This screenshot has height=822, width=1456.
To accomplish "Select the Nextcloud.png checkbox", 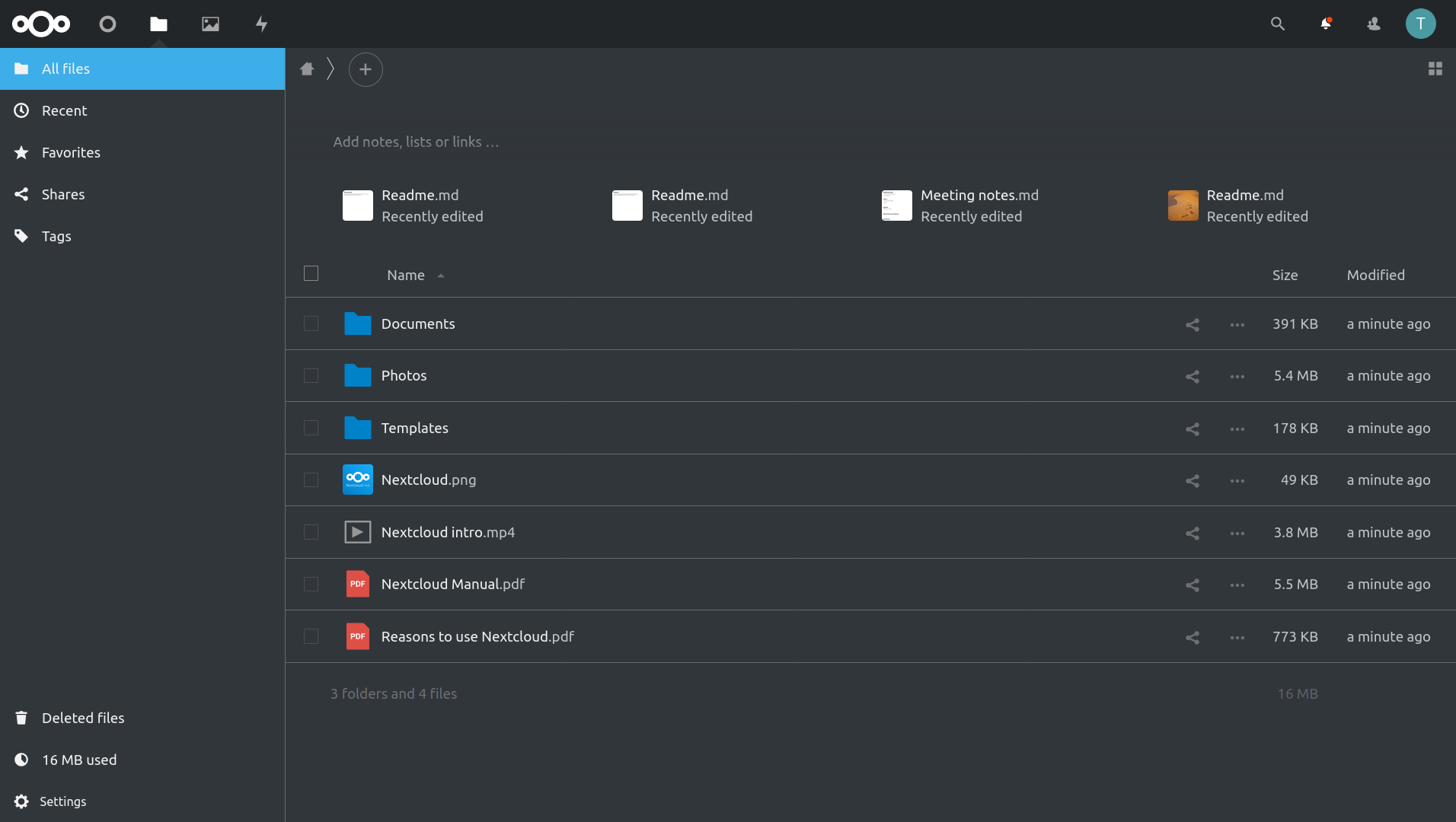I will tap(311, 479).
